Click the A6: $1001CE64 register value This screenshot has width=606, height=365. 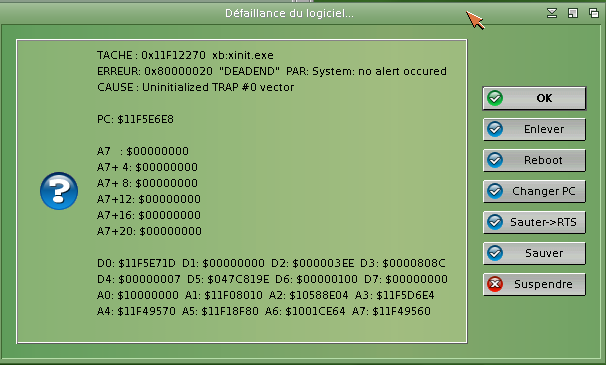point(305,312)
